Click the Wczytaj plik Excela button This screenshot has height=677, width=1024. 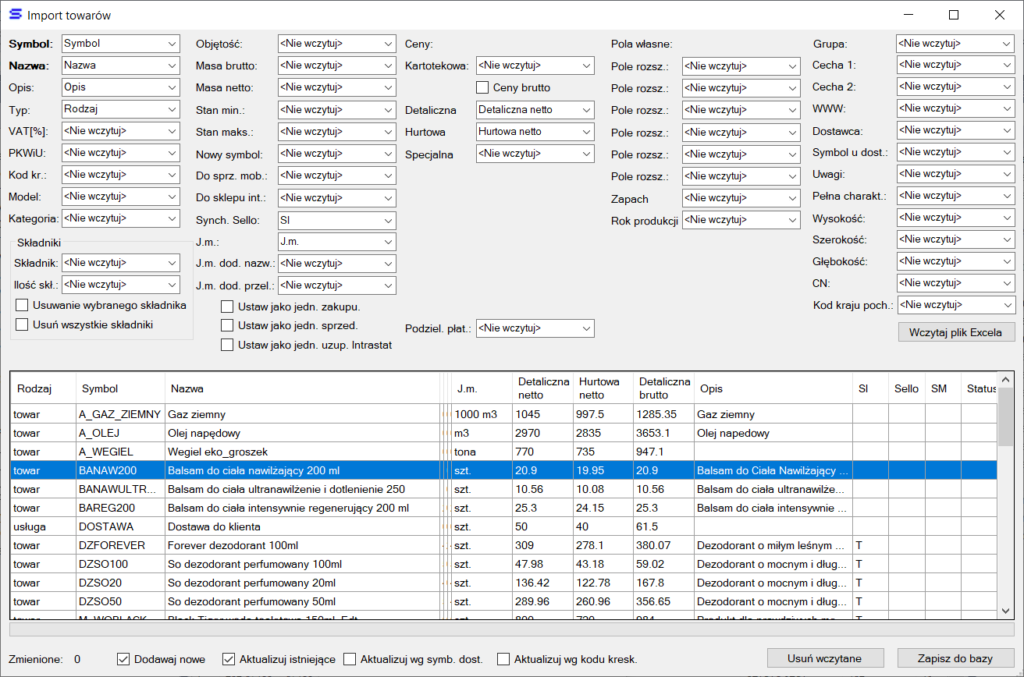(x=957, y=332)
